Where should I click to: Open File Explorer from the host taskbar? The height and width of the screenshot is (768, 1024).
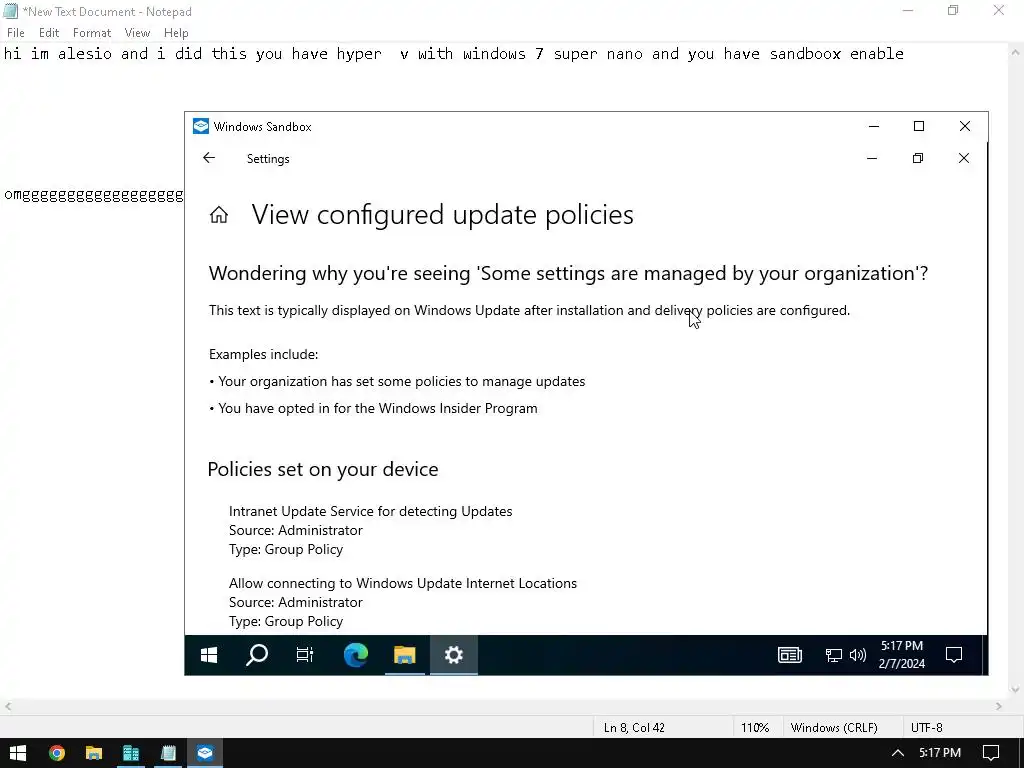tap(94, 753)
